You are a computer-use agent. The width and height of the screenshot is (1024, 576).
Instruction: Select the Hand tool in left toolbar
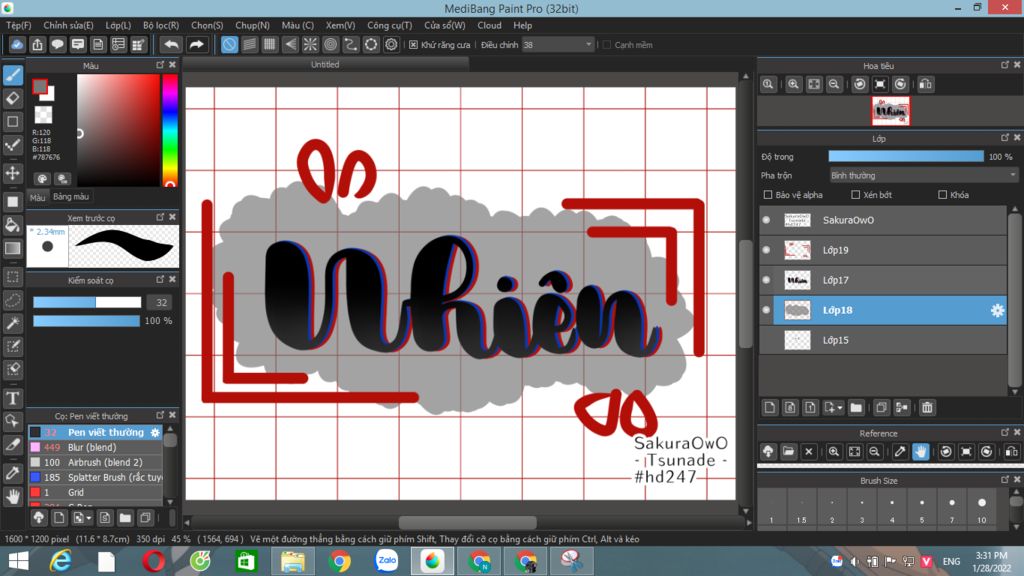13,496
